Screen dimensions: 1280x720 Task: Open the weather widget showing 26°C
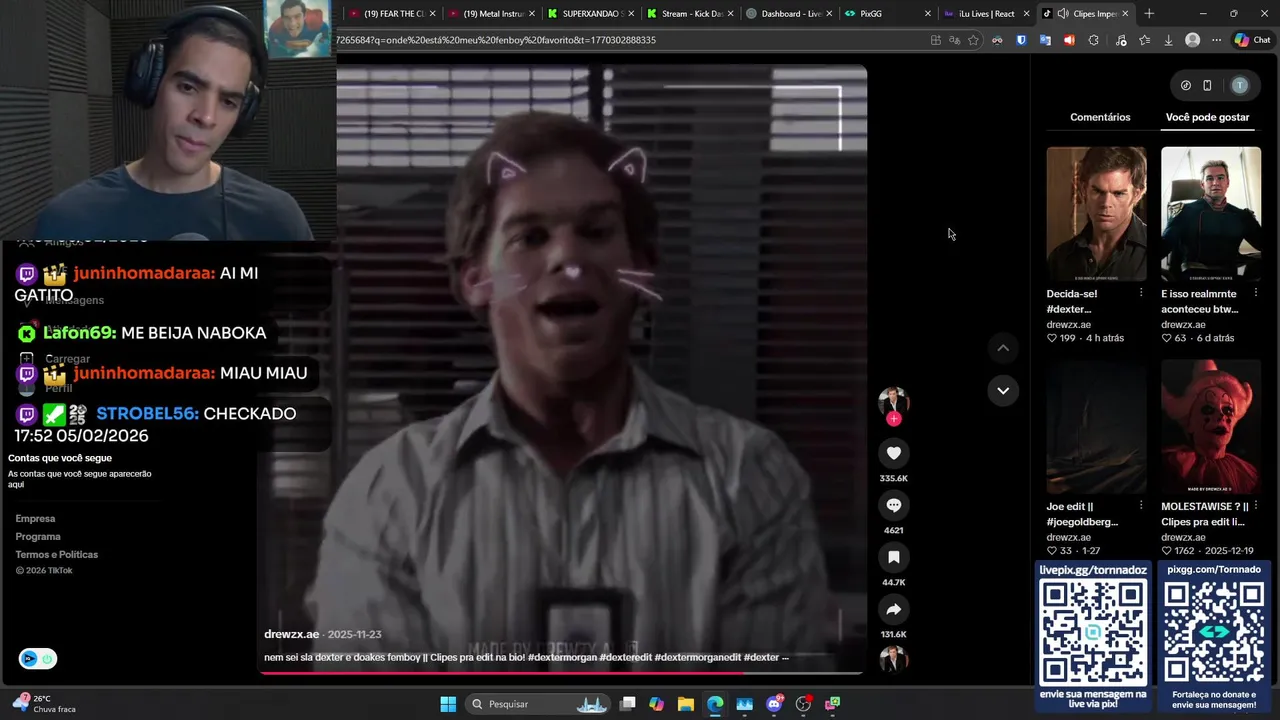coord(43,704)
